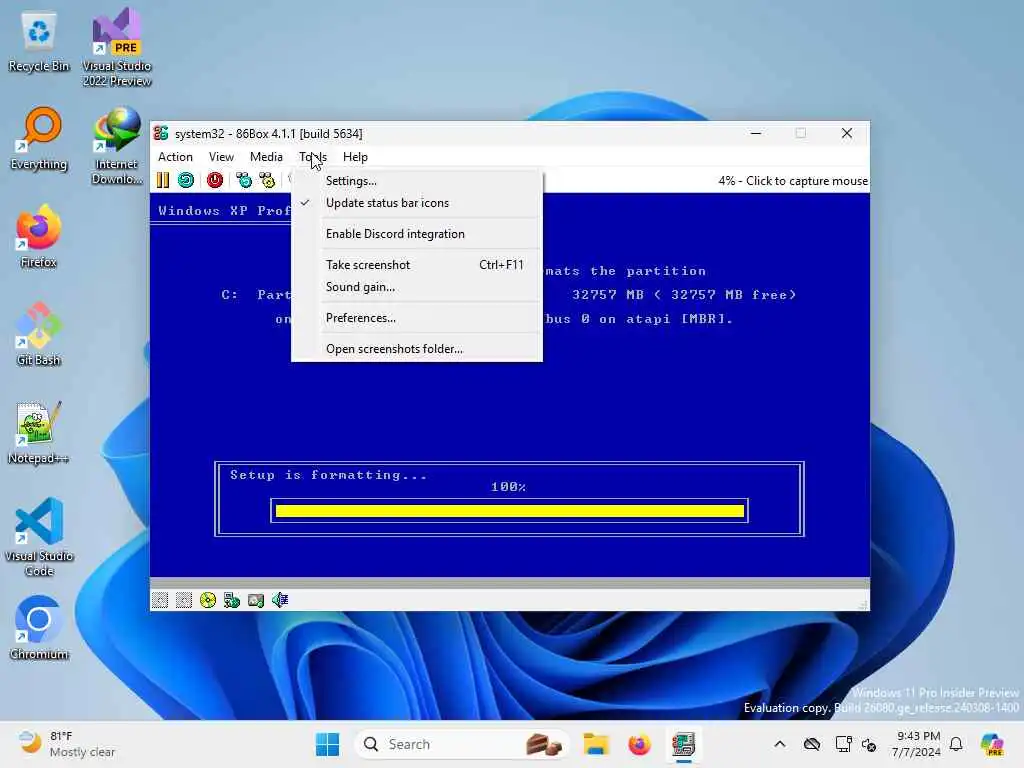Open notifications bell icon
Image resolution: width=1024 pixels, height=768 pixels.
[x=956, y=744]
